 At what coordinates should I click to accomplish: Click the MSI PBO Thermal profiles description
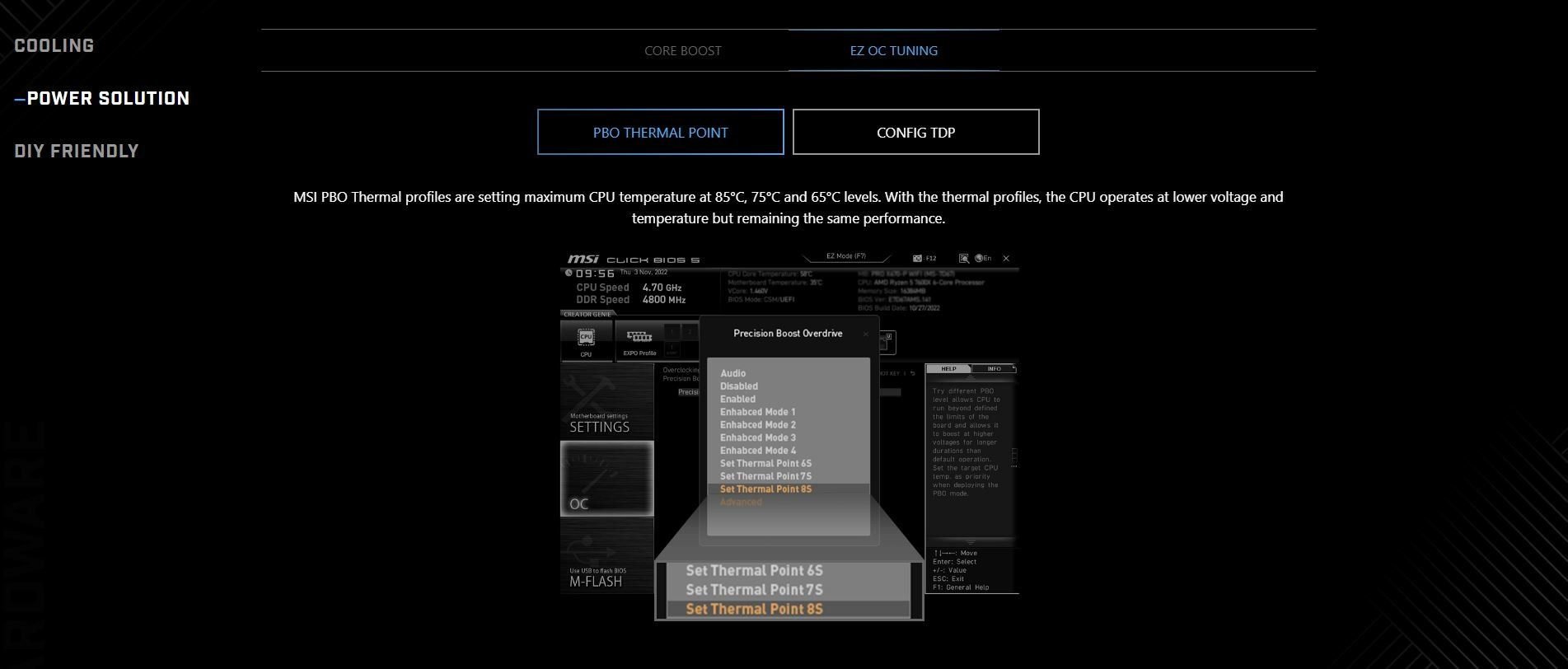click(x=788, y=208)
